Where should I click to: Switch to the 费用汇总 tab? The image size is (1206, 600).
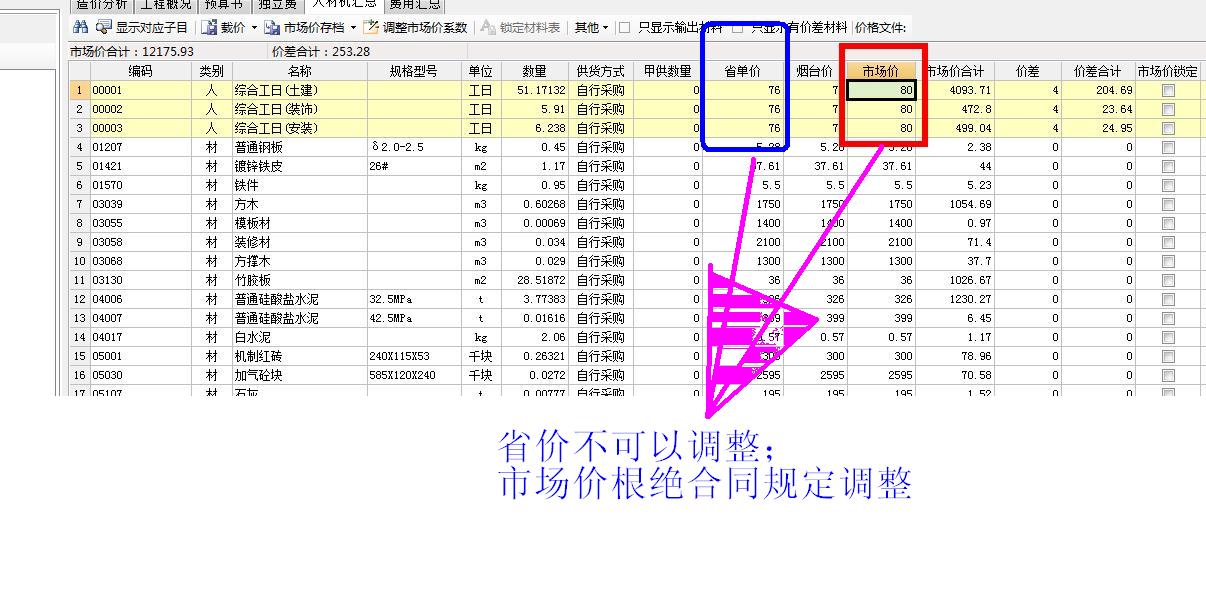pos(414,4)
